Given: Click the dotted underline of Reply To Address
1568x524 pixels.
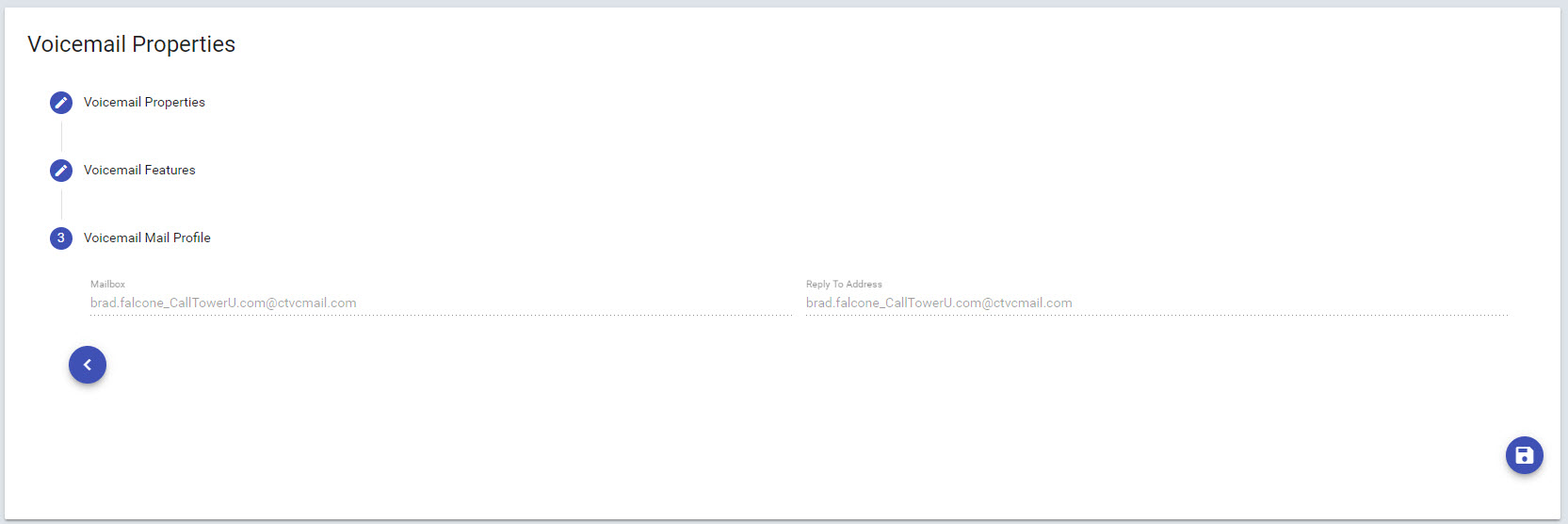Looking at the screenshot, I should 1156,315.
